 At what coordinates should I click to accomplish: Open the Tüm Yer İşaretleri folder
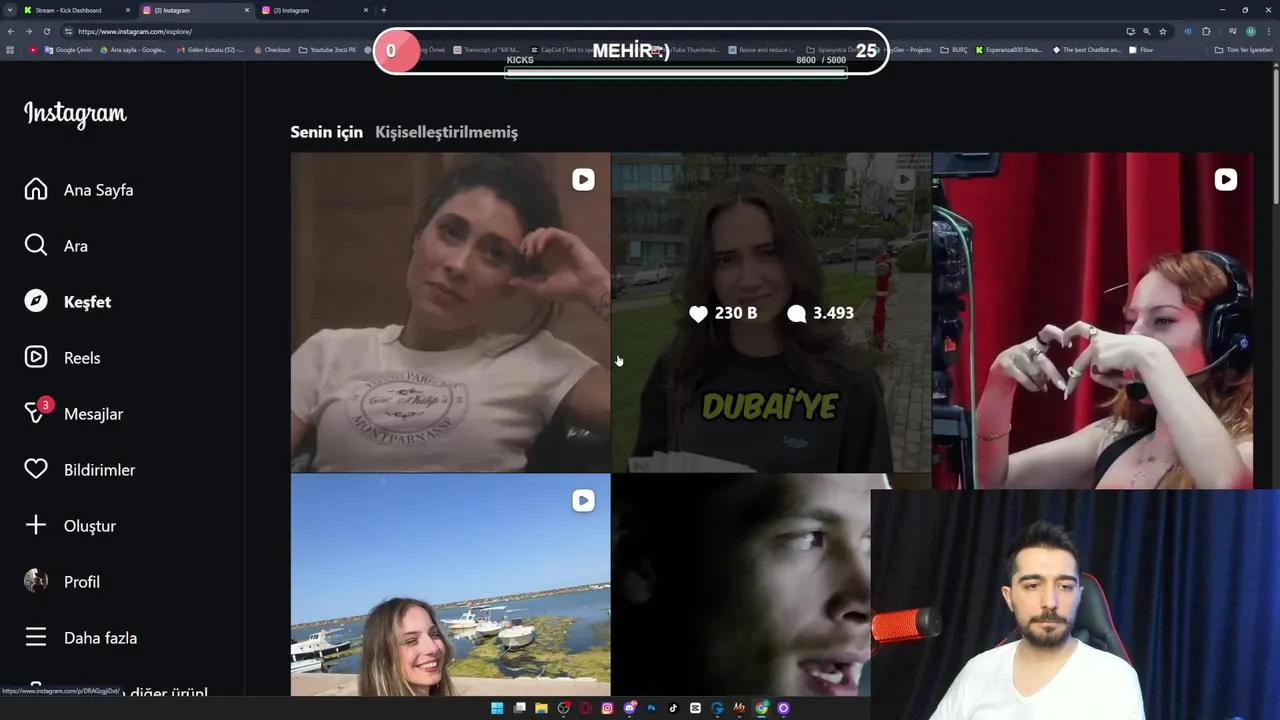1244,50
